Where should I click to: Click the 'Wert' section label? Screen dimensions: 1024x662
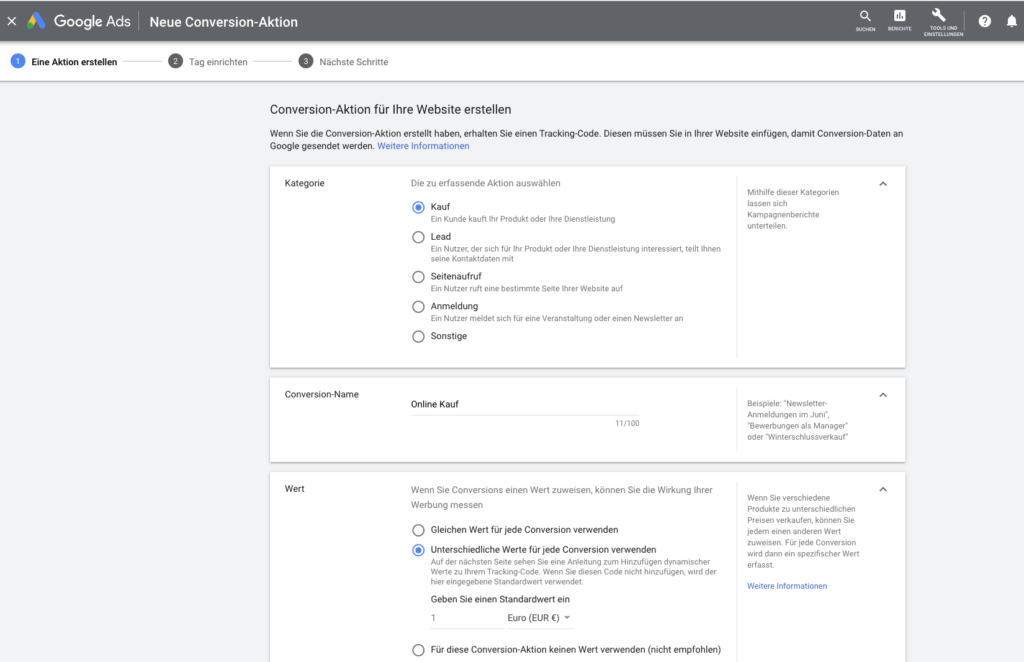pos(295,489)
